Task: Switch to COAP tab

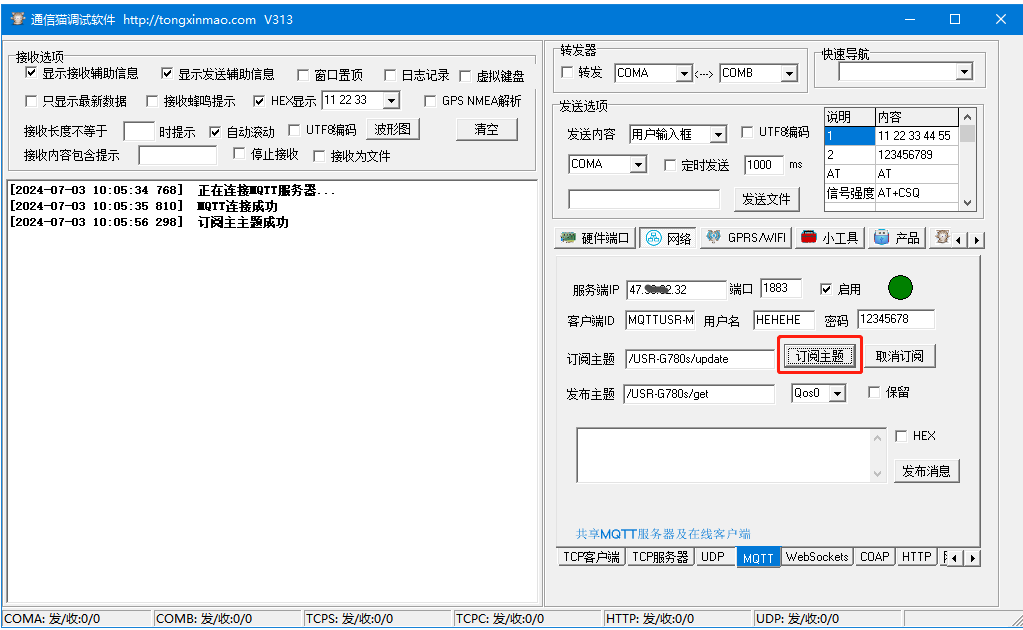Action: tap(874, 557)
